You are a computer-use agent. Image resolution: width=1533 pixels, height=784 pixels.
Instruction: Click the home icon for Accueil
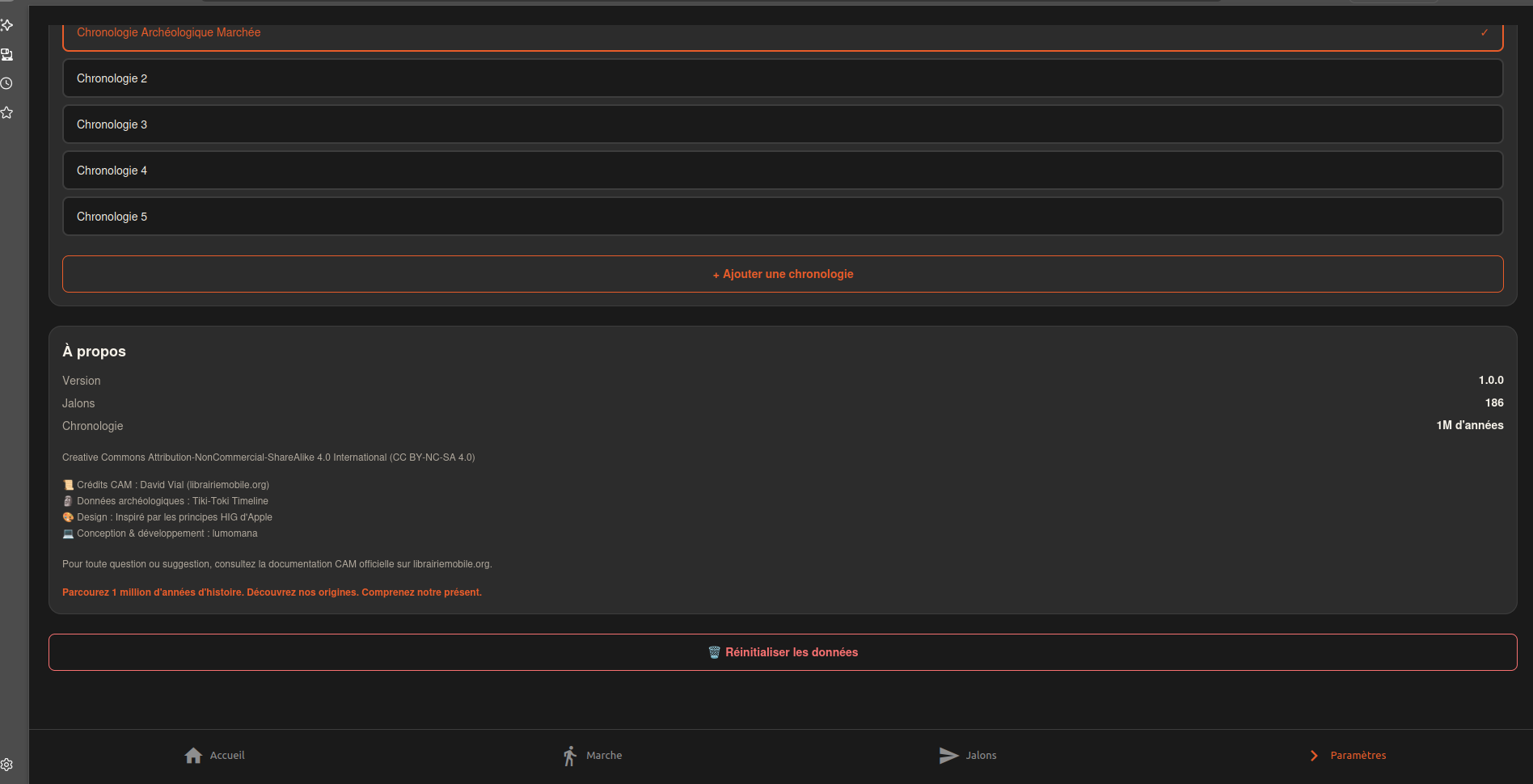193,756
